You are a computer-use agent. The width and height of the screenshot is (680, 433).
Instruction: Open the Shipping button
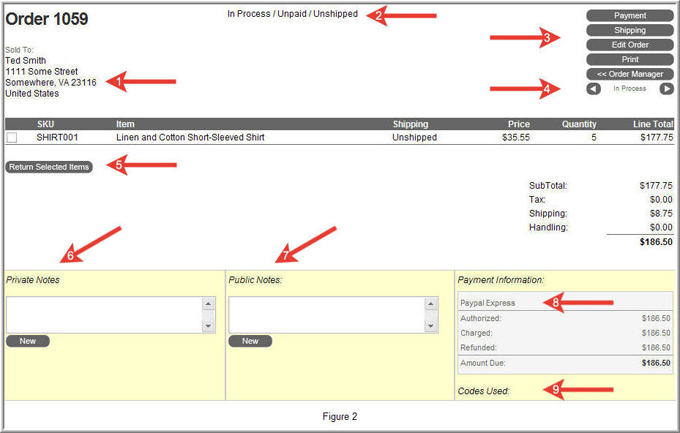point(630,31)
